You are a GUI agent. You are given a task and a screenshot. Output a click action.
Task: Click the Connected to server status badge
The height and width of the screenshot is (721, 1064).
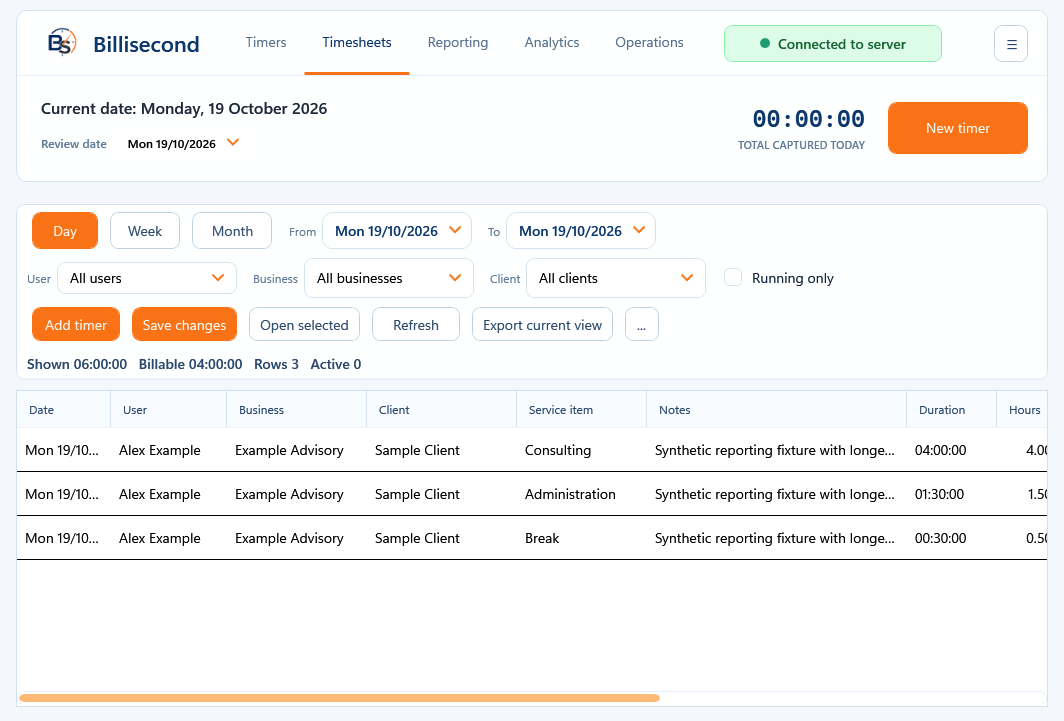click(x=833, y=43)
